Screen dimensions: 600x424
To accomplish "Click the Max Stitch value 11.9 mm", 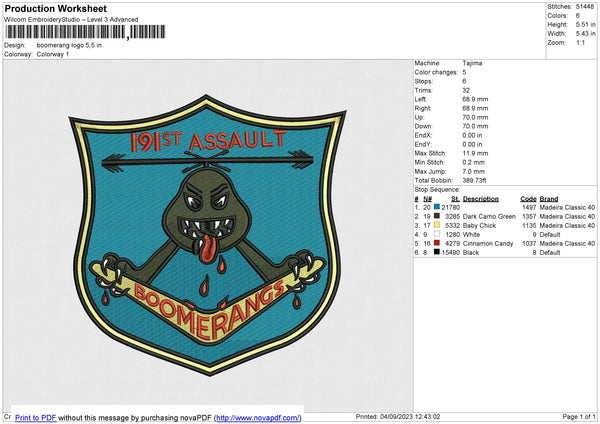I will point(475,153).
